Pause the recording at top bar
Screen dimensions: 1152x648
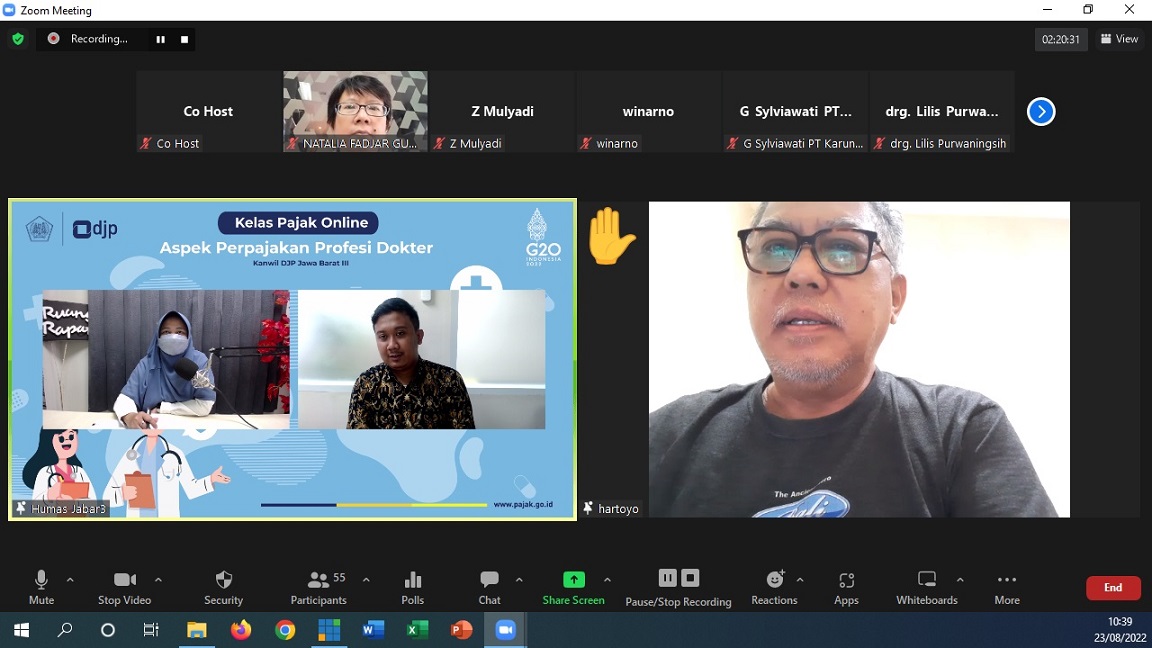coord(160,39)
